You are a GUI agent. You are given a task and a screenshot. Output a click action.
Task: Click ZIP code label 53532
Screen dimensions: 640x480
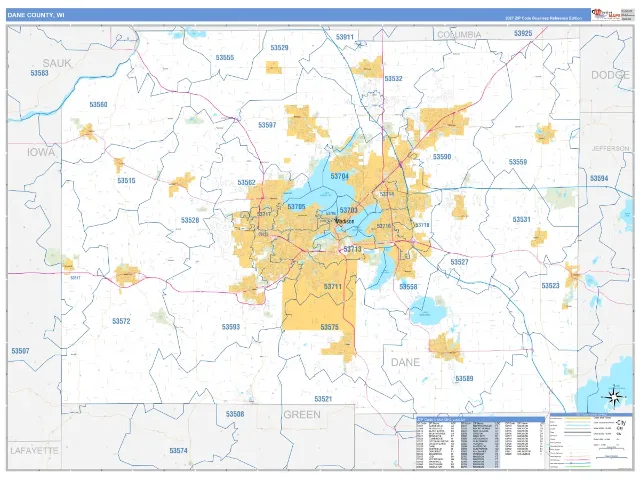click(x=393, y=78)
